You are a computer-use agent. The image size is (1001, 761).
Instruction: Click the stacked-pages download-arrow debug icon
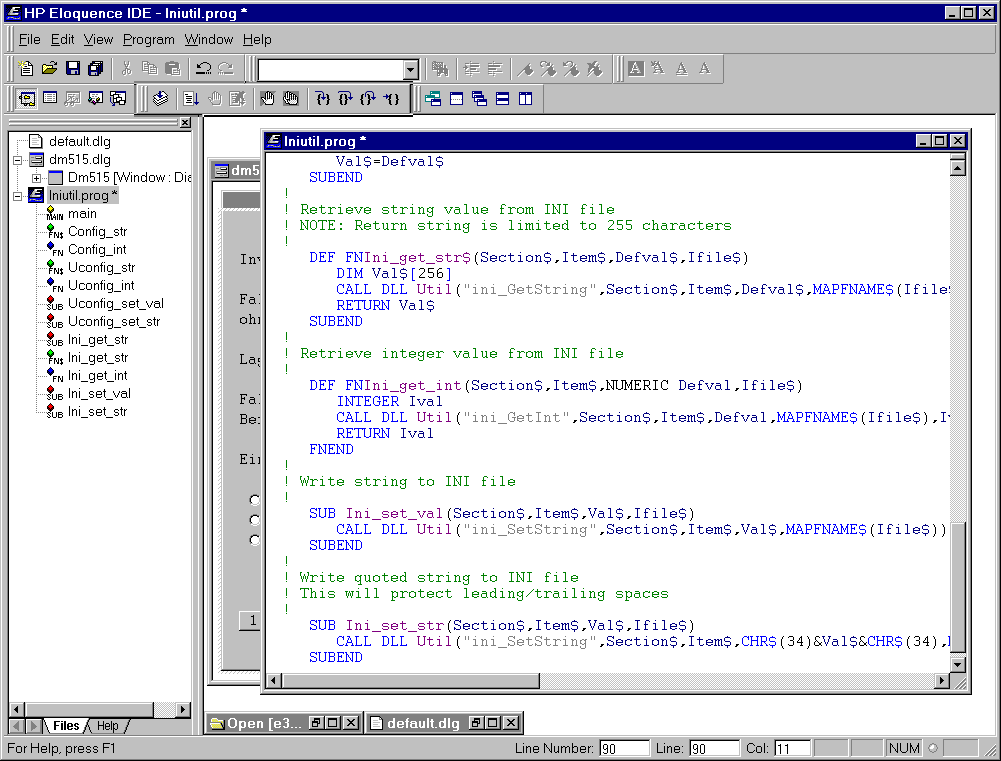pos(160,98)
